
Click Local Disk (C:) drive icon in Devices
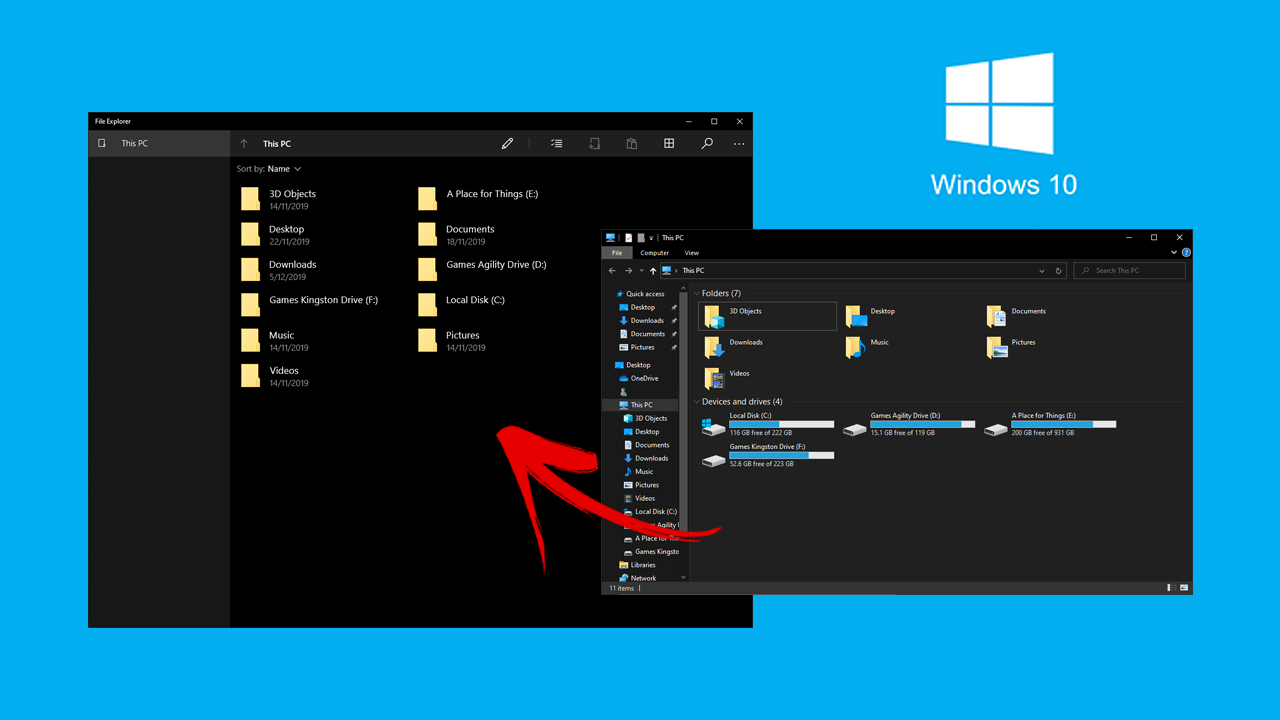(713, 426)
